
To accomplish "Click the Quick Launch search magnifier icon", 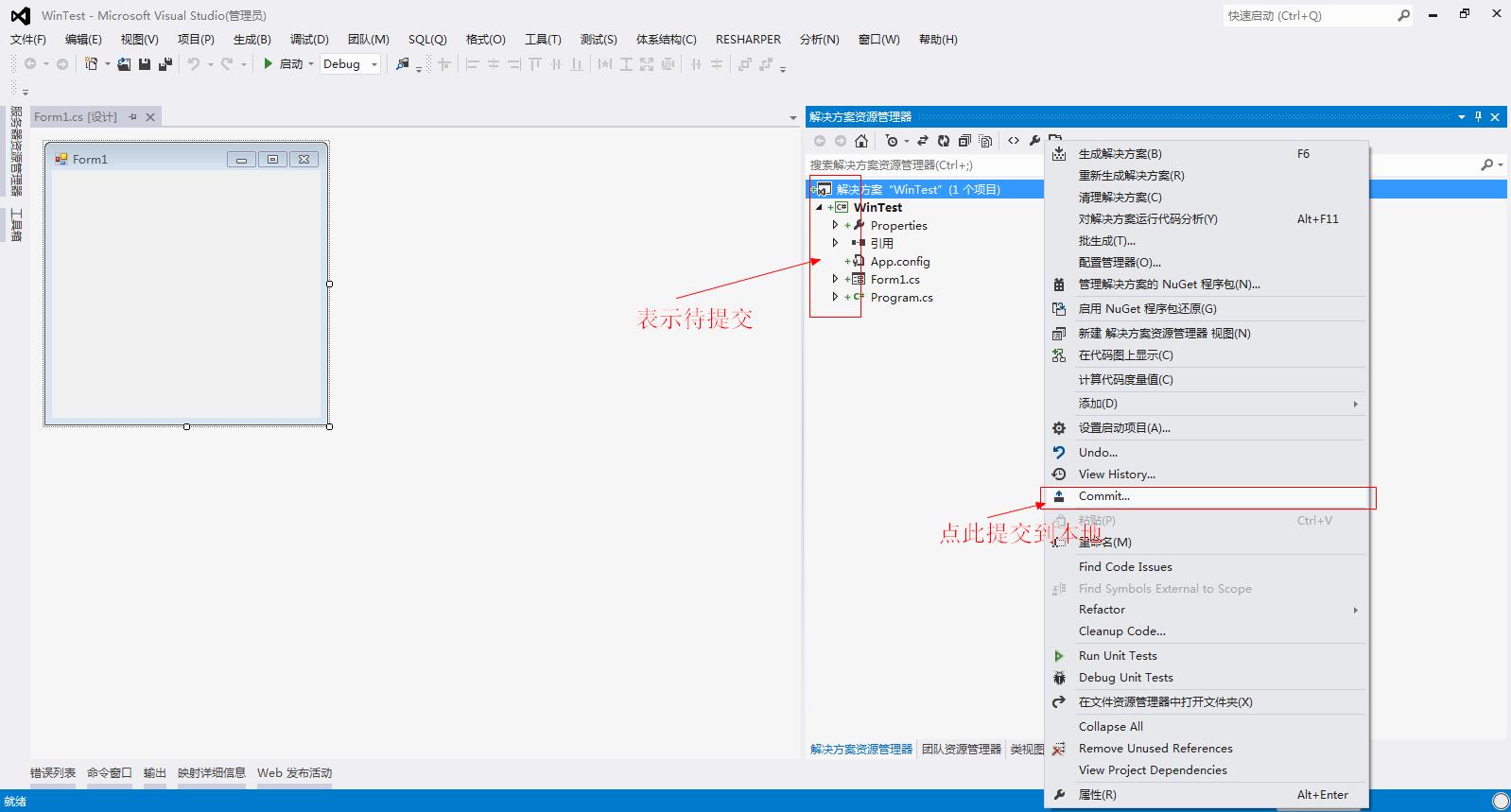I will 1403,15.
